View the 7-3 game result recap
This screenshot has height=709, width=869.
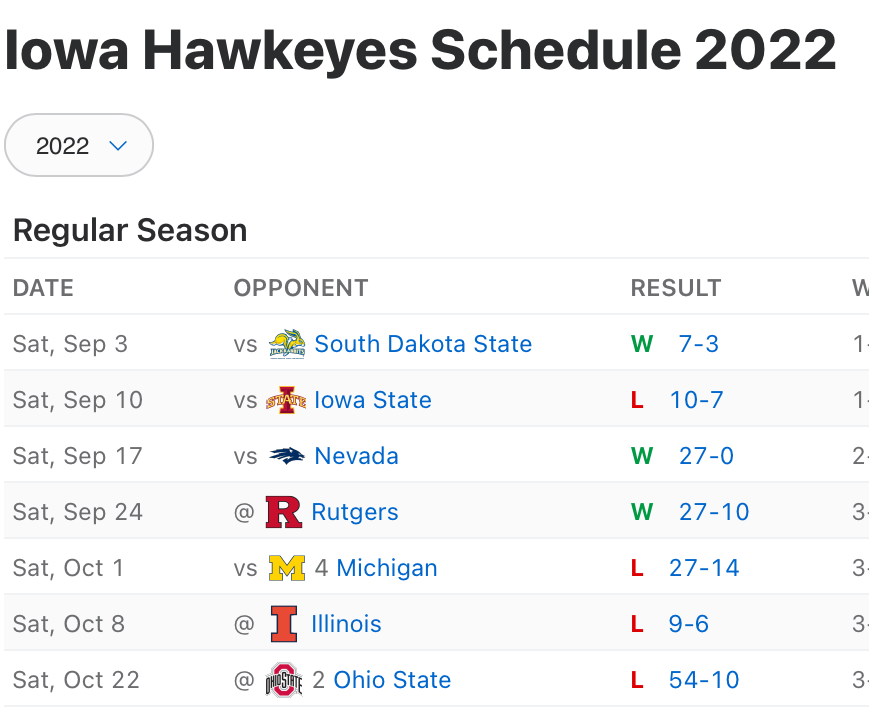(698, 344)
